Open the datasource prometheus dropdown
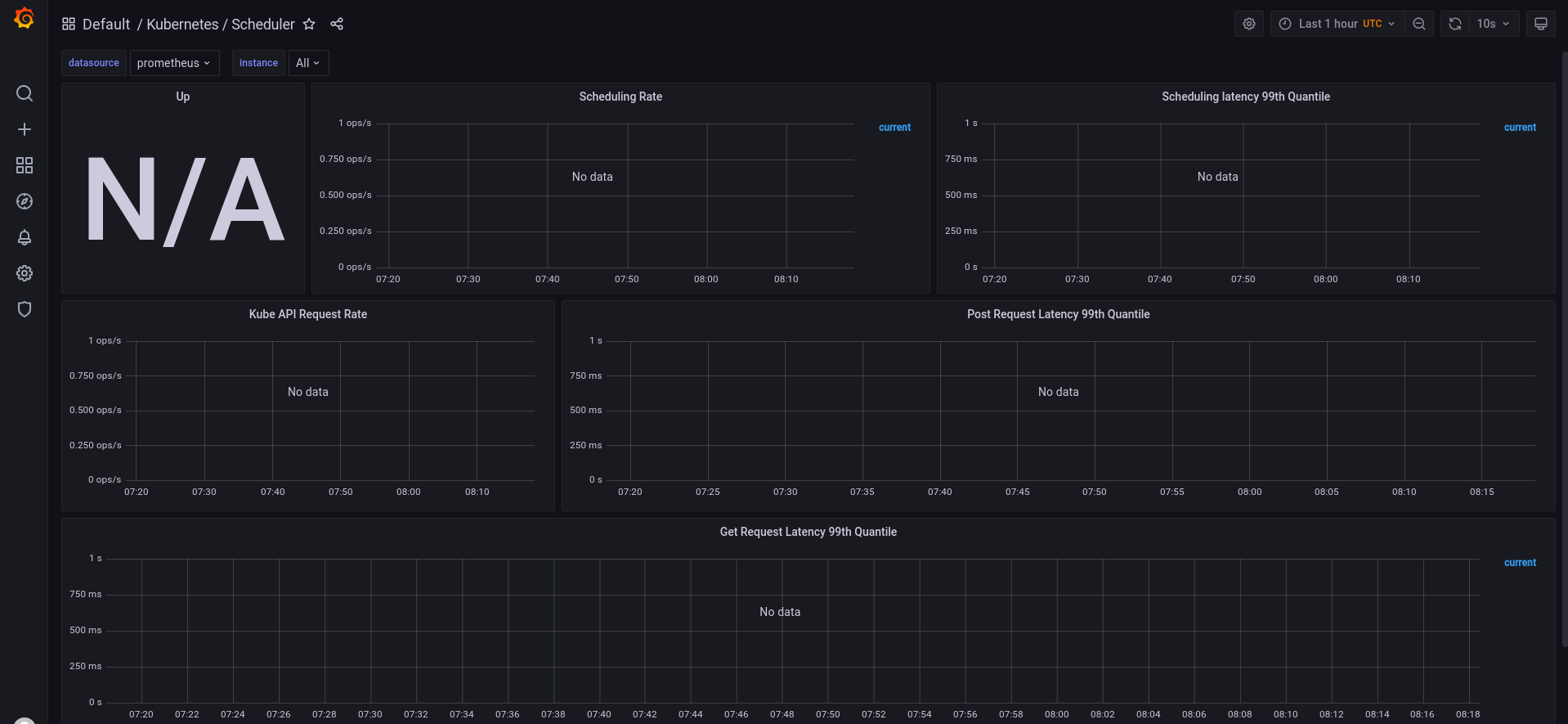 [x=174, y=63]
